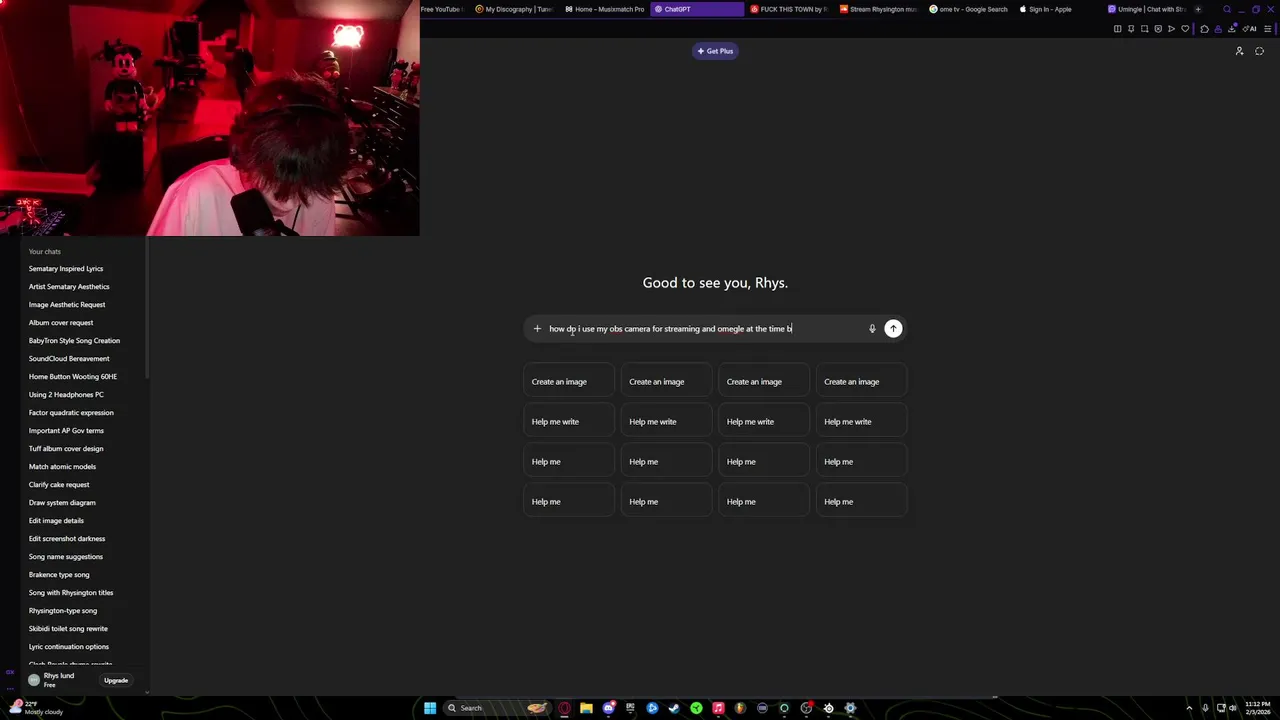Open browser tab search magnifier icon
This screenshot has width=1280, height=720.
coord(1227,9)
